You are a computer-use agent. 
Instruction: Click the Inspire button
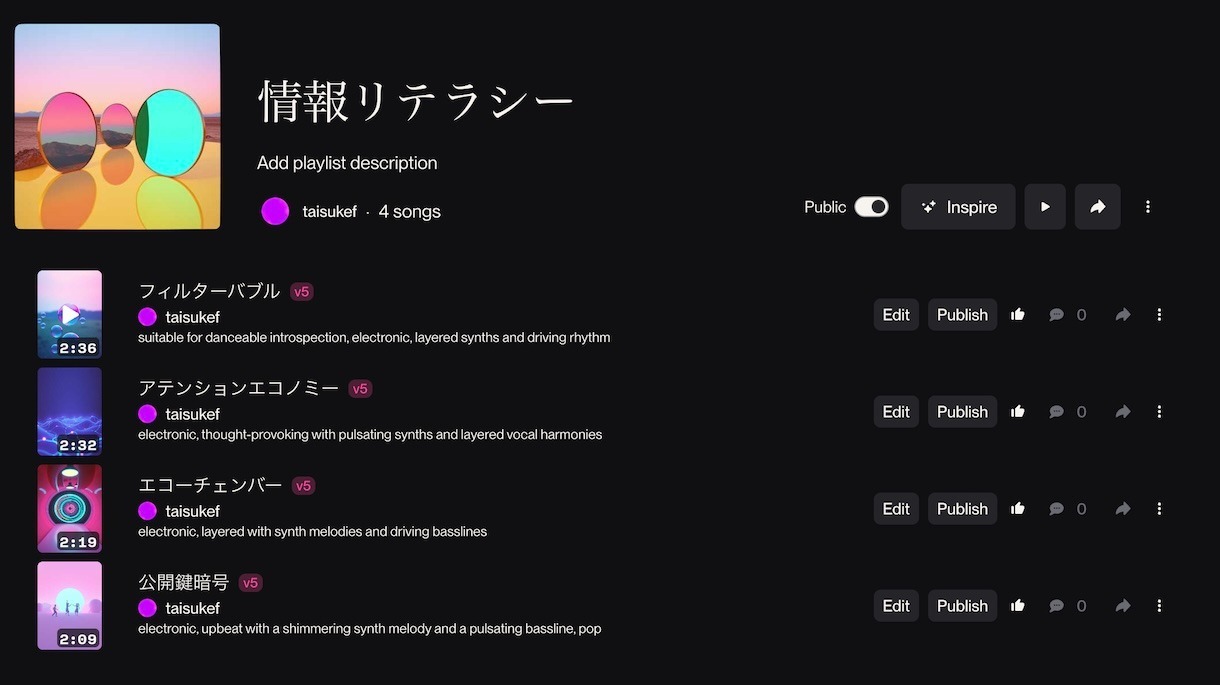(x=958, y=207)
